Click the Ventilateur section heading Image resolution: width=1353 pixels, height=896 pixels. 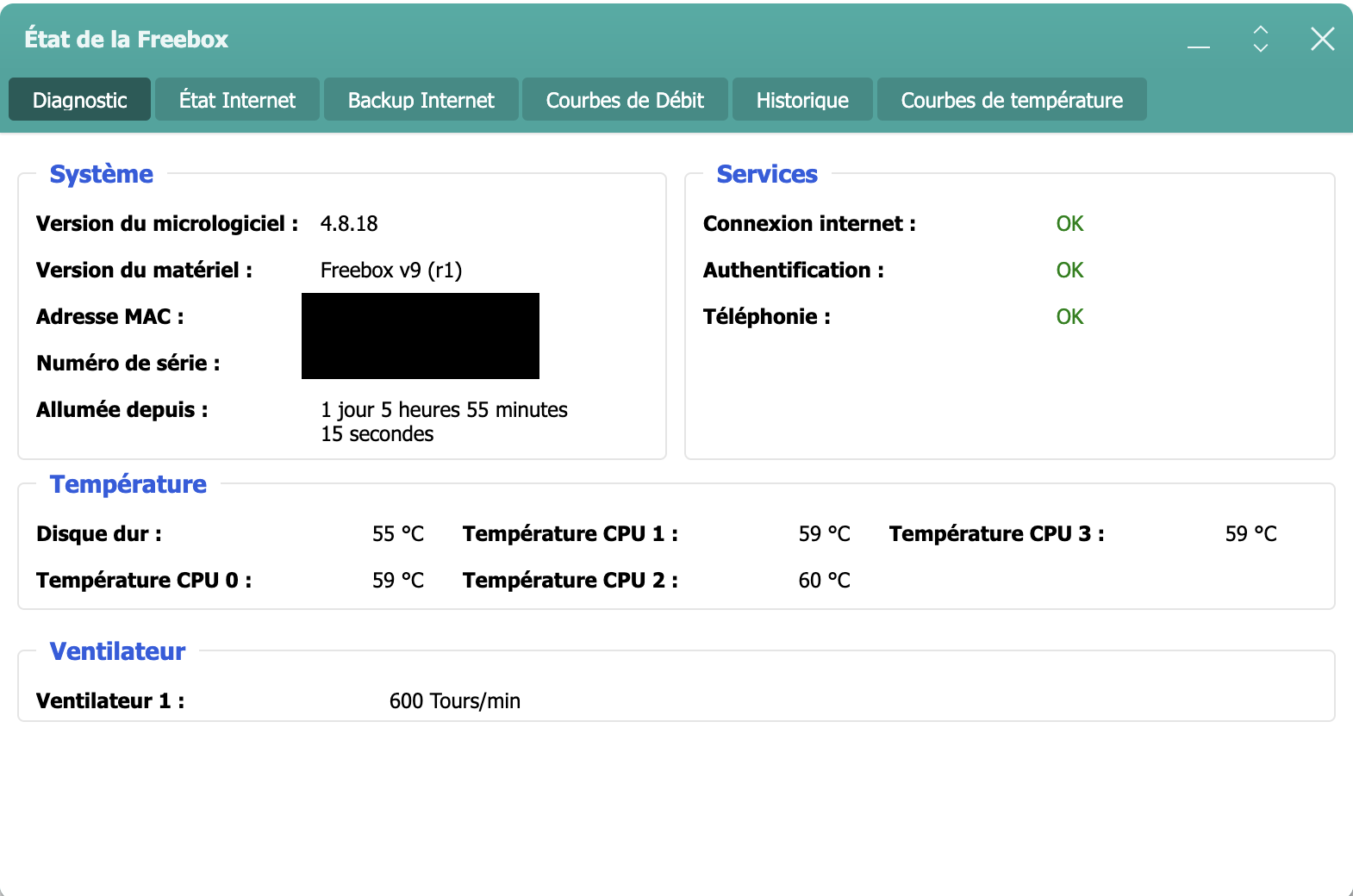(117, 651)
